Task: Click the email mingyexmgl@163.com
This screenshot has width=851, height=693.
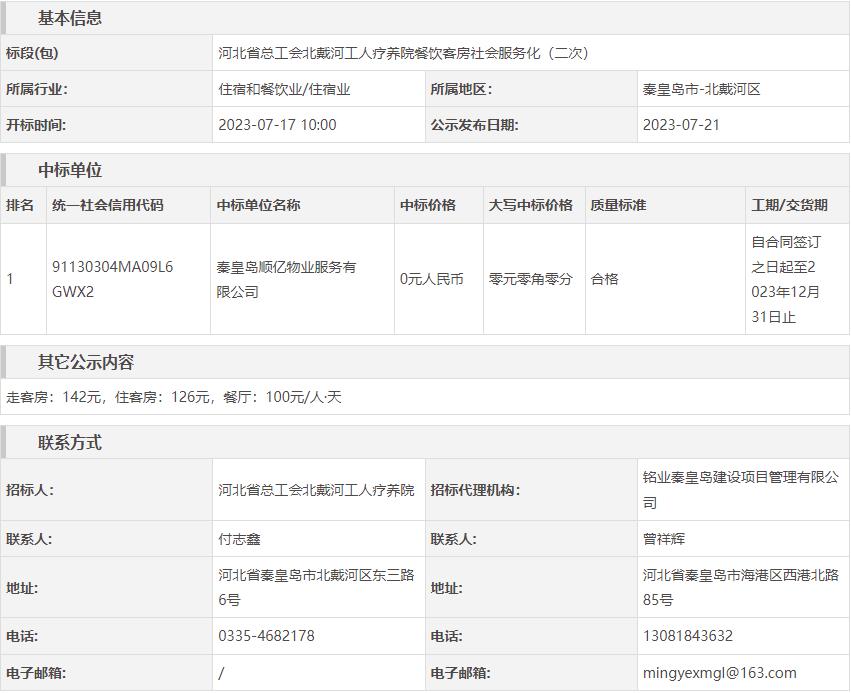Action: coord(720,673)
